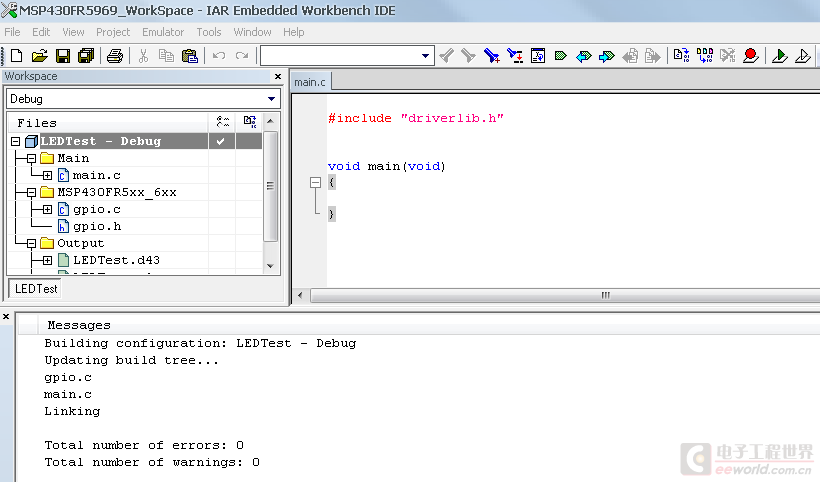The height and width of the screenshot is (482, 820).
Task: Toggle the LEDTest - Debug checkmark column
Action: coord(221,142)
